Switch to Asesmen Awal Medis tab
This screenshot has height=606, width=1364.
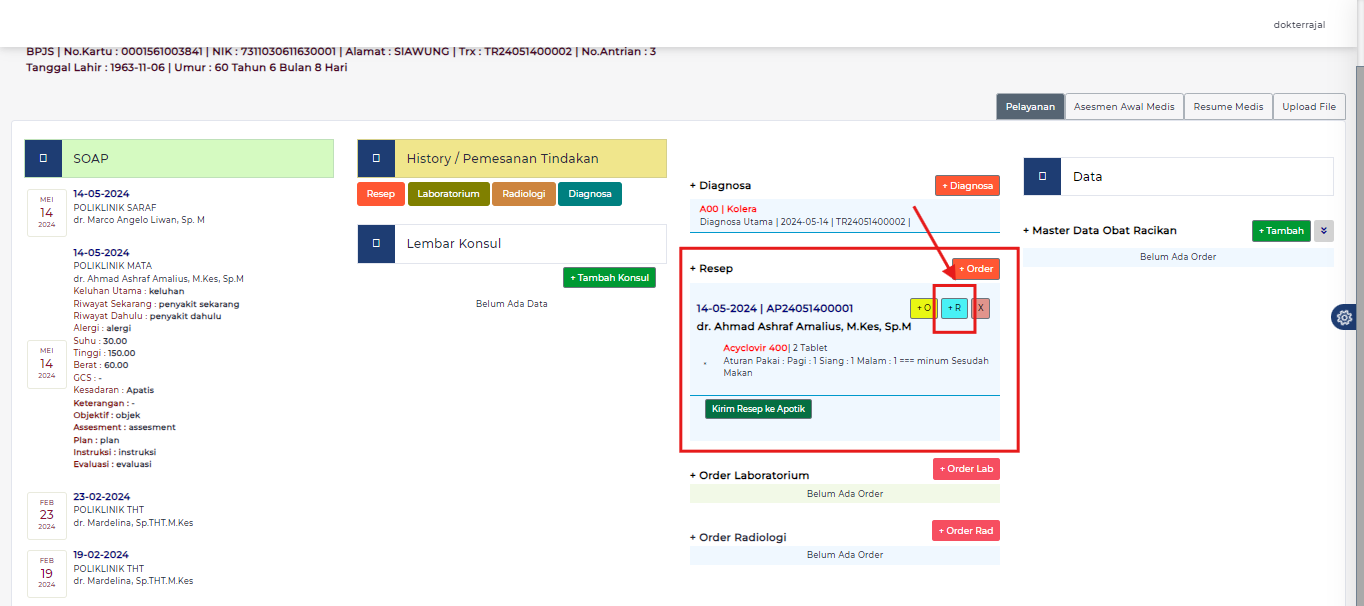(1124, 107)
